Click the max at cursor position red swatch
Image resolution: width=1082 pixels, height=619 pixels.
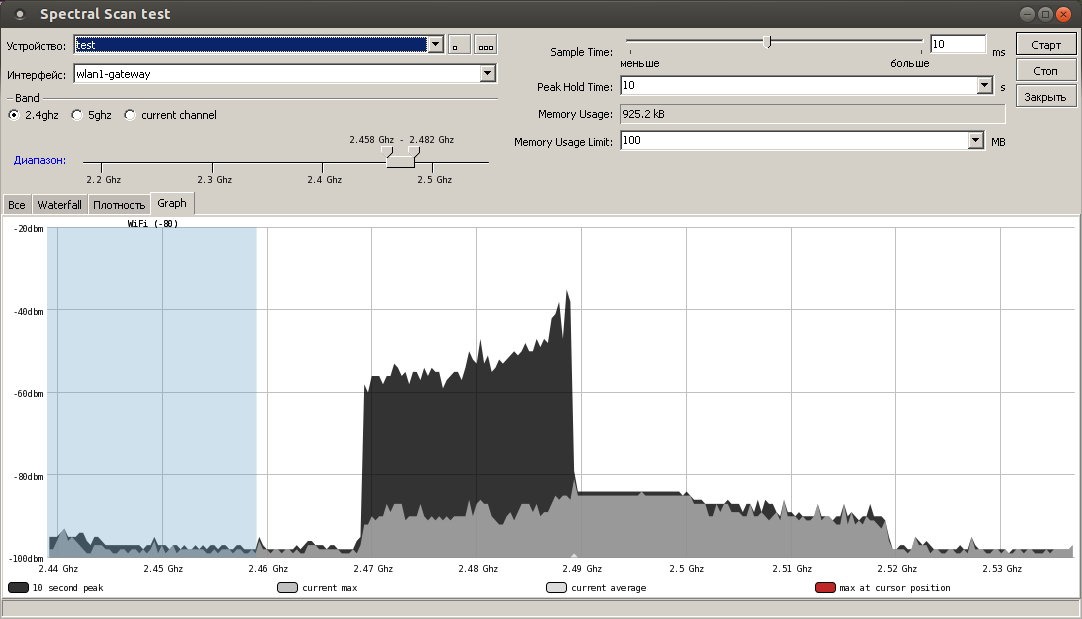[x=825, y=588]
